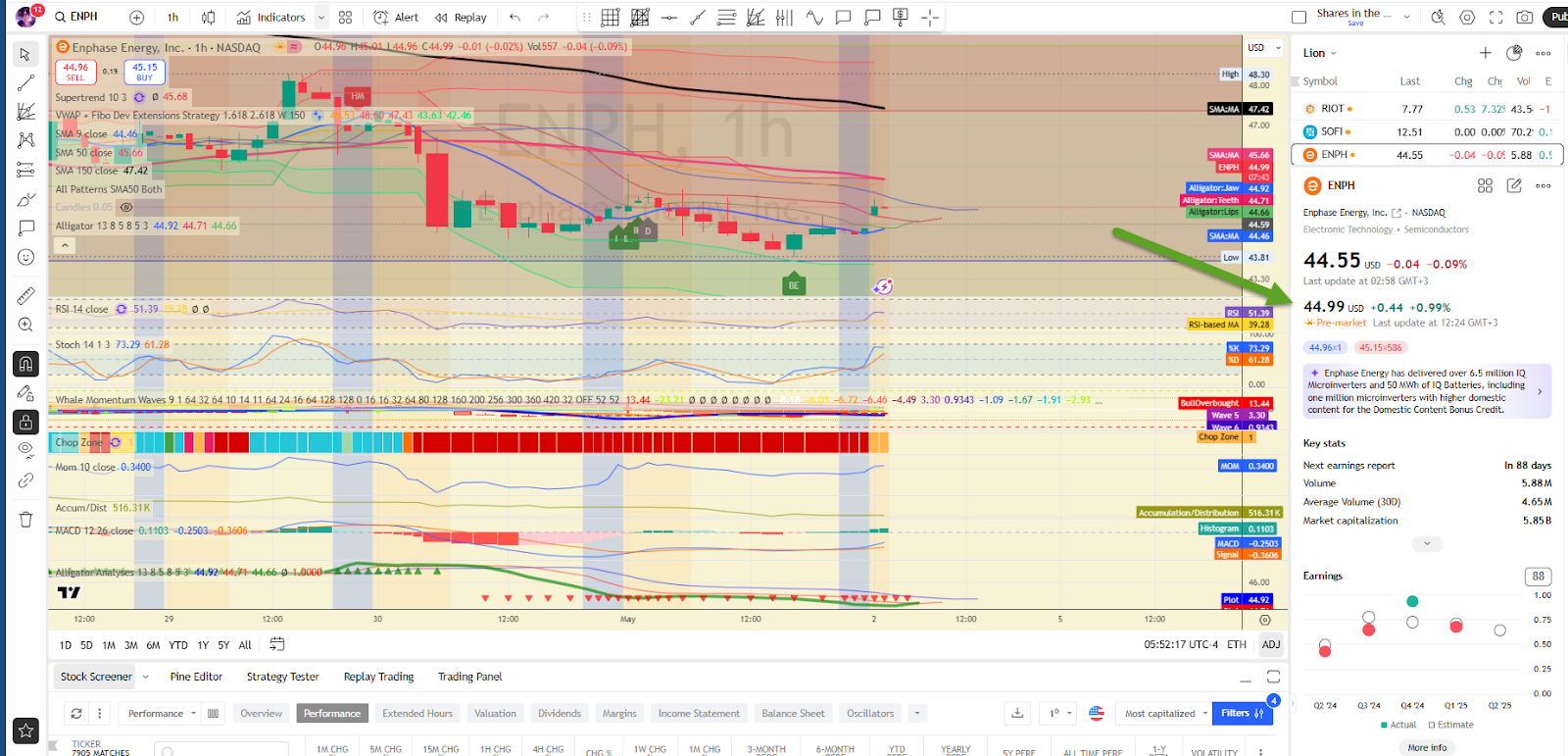Open the emoji icons tool in left sidebar
Image resolution: width=1568 pixels, height=756 pixels.
(26, 257)
